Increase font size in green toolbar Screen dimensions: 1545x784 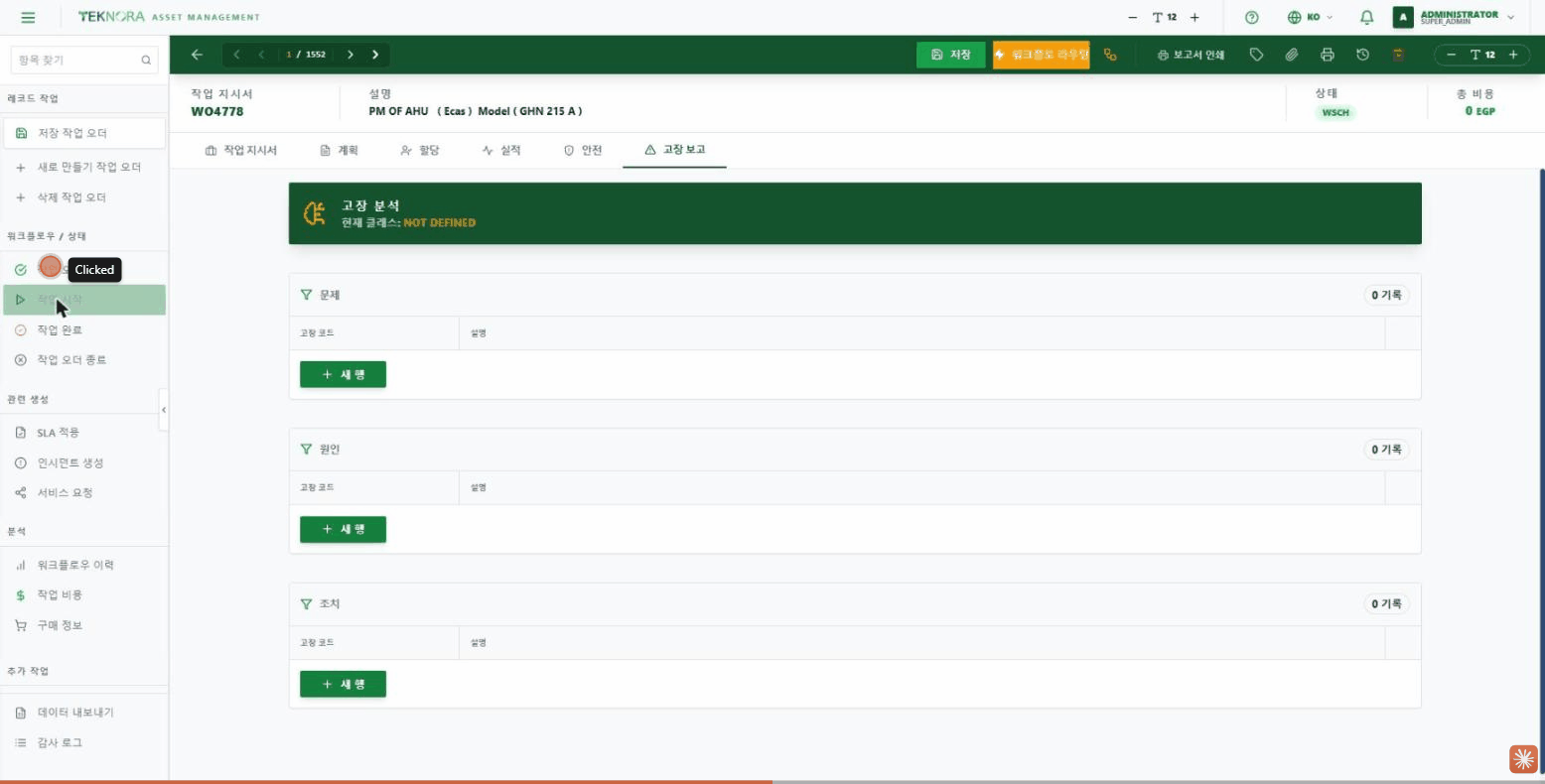(1513, 55)
